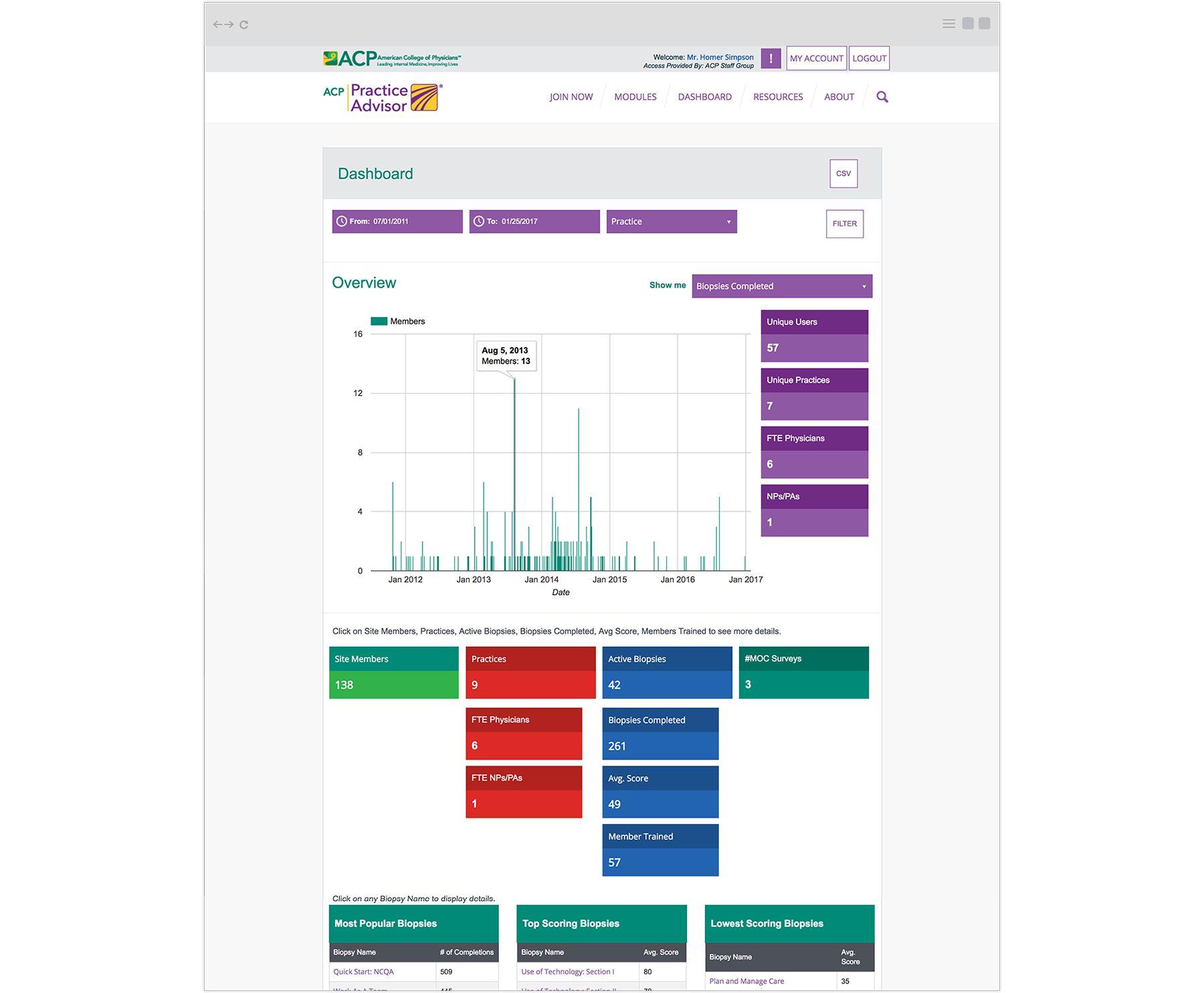Go to the Modules menu item
1204x993 pixels.
[x=635, y=97]
